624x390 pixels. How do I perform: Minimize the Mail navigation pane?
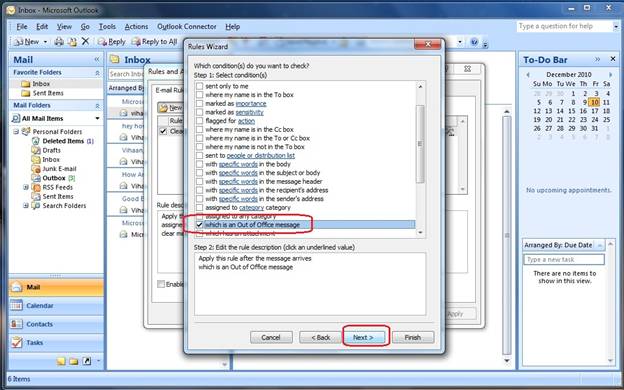97,60
